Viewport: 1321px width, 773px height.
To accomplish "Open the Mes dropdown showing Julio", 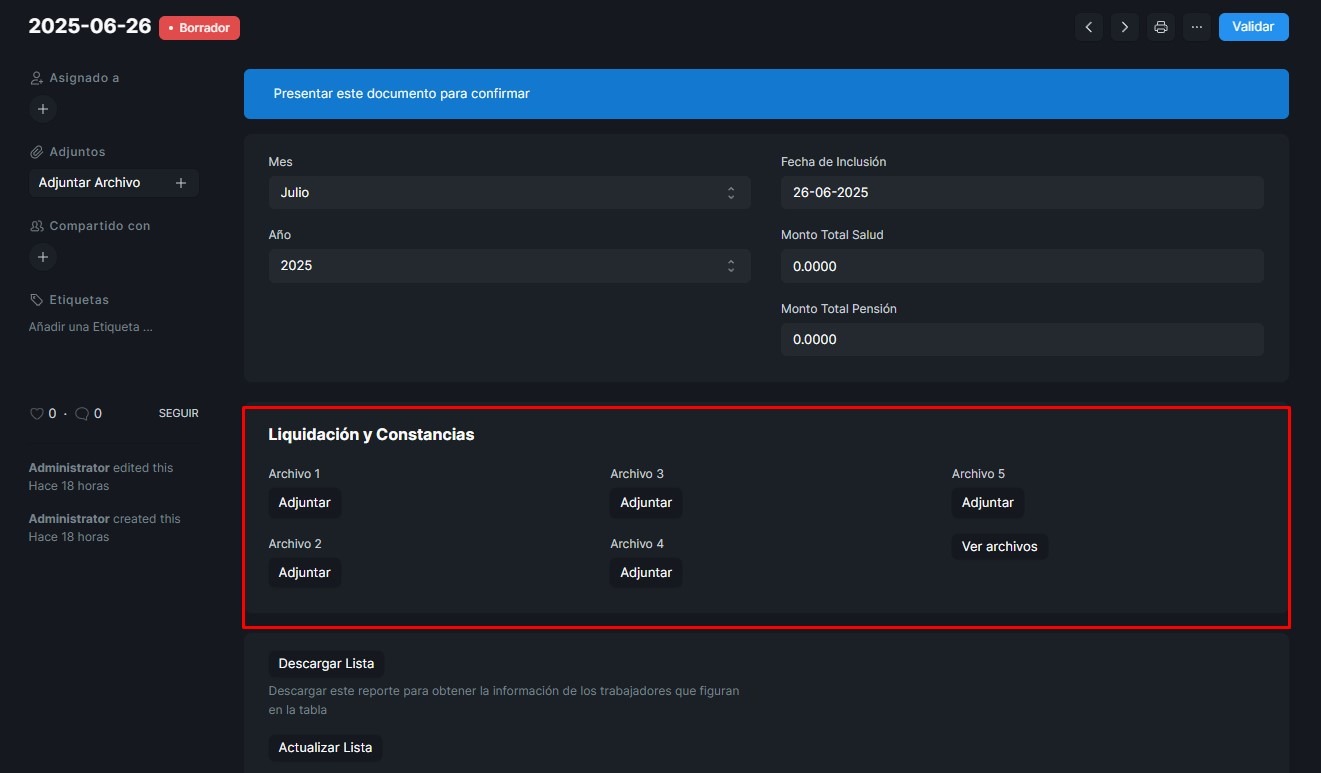I will pyautogui.click(x=509, y=192).
